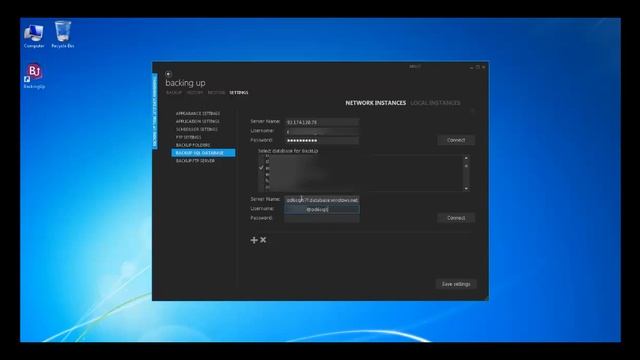The width and height of the screenshot is (640, 360).
Task: Switch to the Backup tab
Action: pos(174,93)
